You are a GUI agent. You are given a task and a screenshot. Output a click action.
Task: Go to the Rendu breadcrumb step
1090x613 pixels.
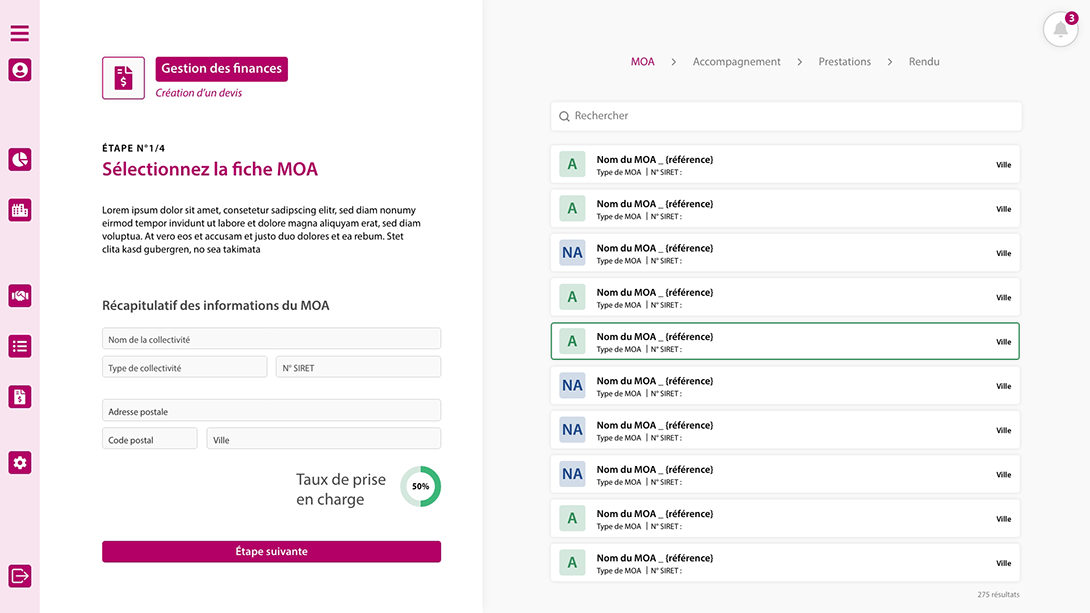coord(924,61)
